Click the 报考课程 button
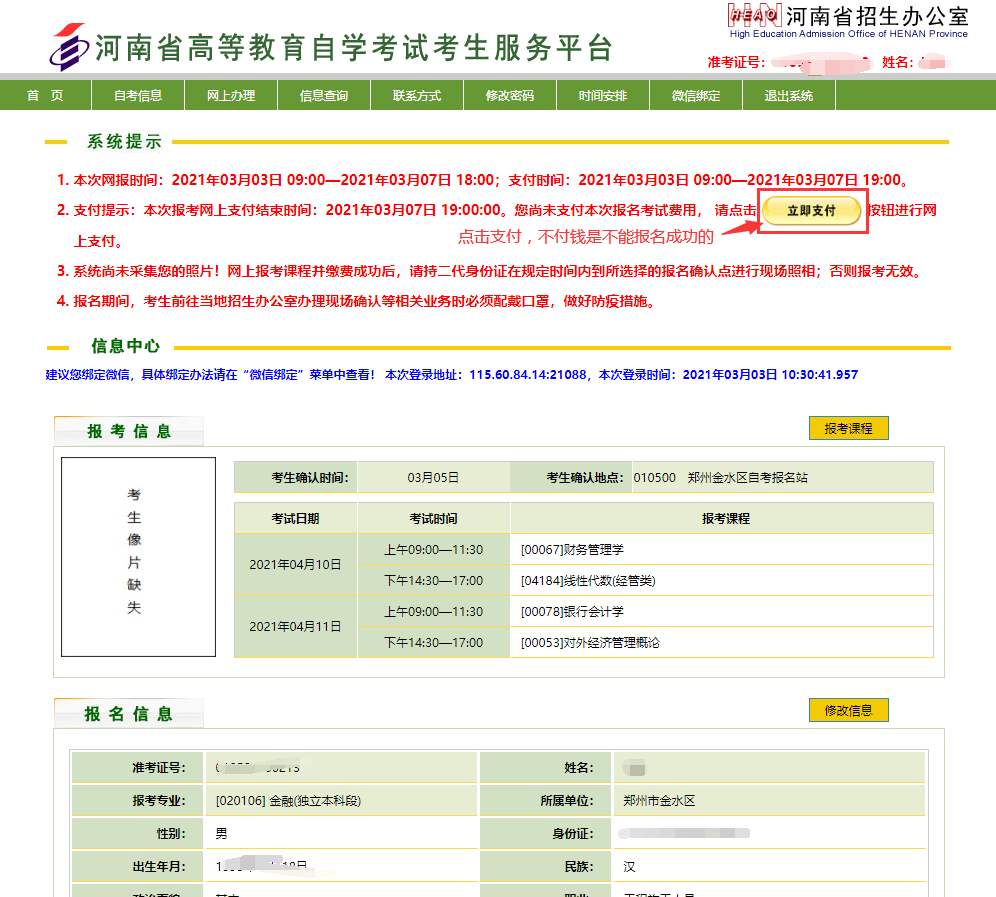Image resolution: width=996 pixels, height=897 pixels. click(x=848, y=428)
